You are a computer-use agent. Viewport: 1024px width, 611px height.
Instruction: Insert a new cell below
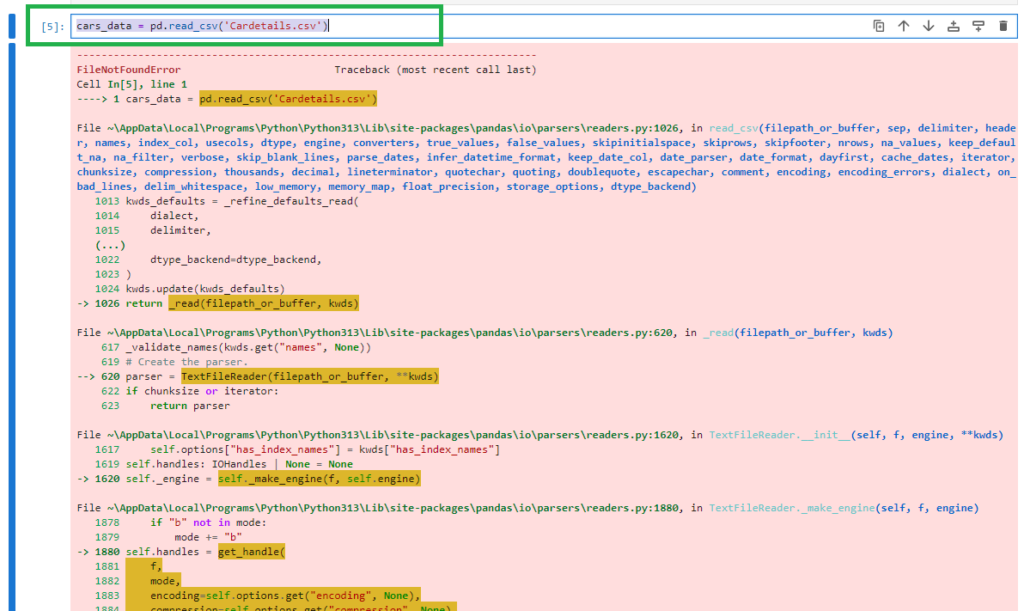(x=979, y=26)
